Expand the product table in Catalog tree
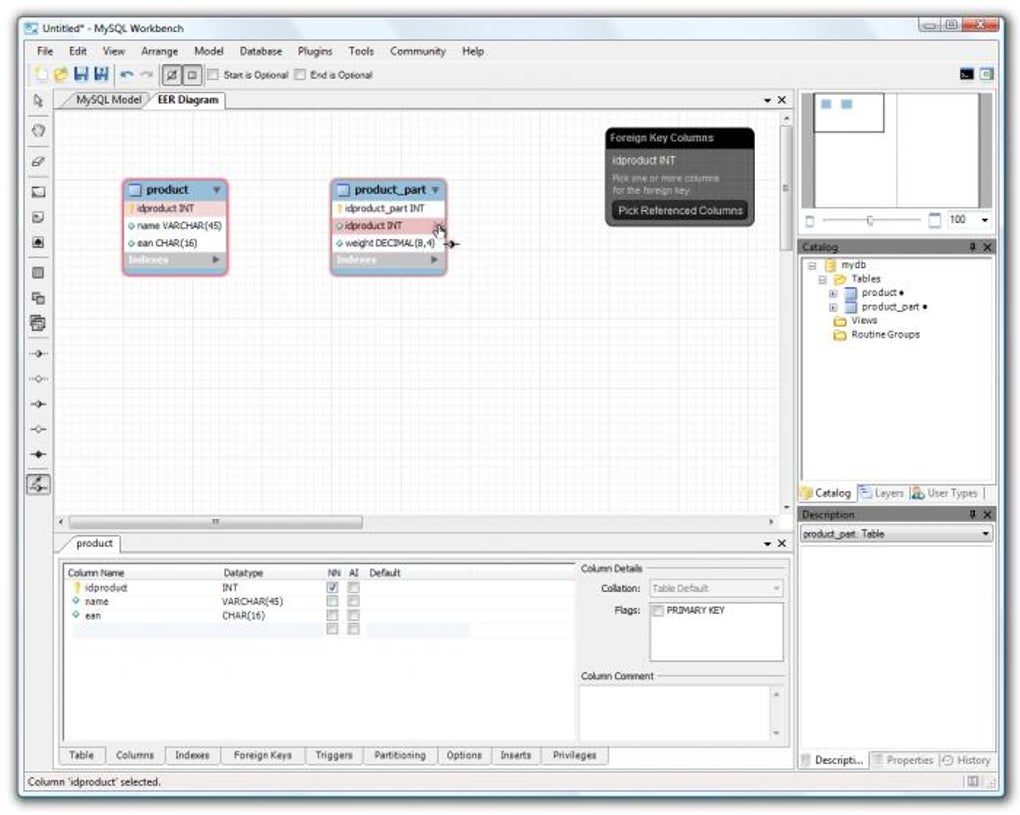 click(833, 293)
